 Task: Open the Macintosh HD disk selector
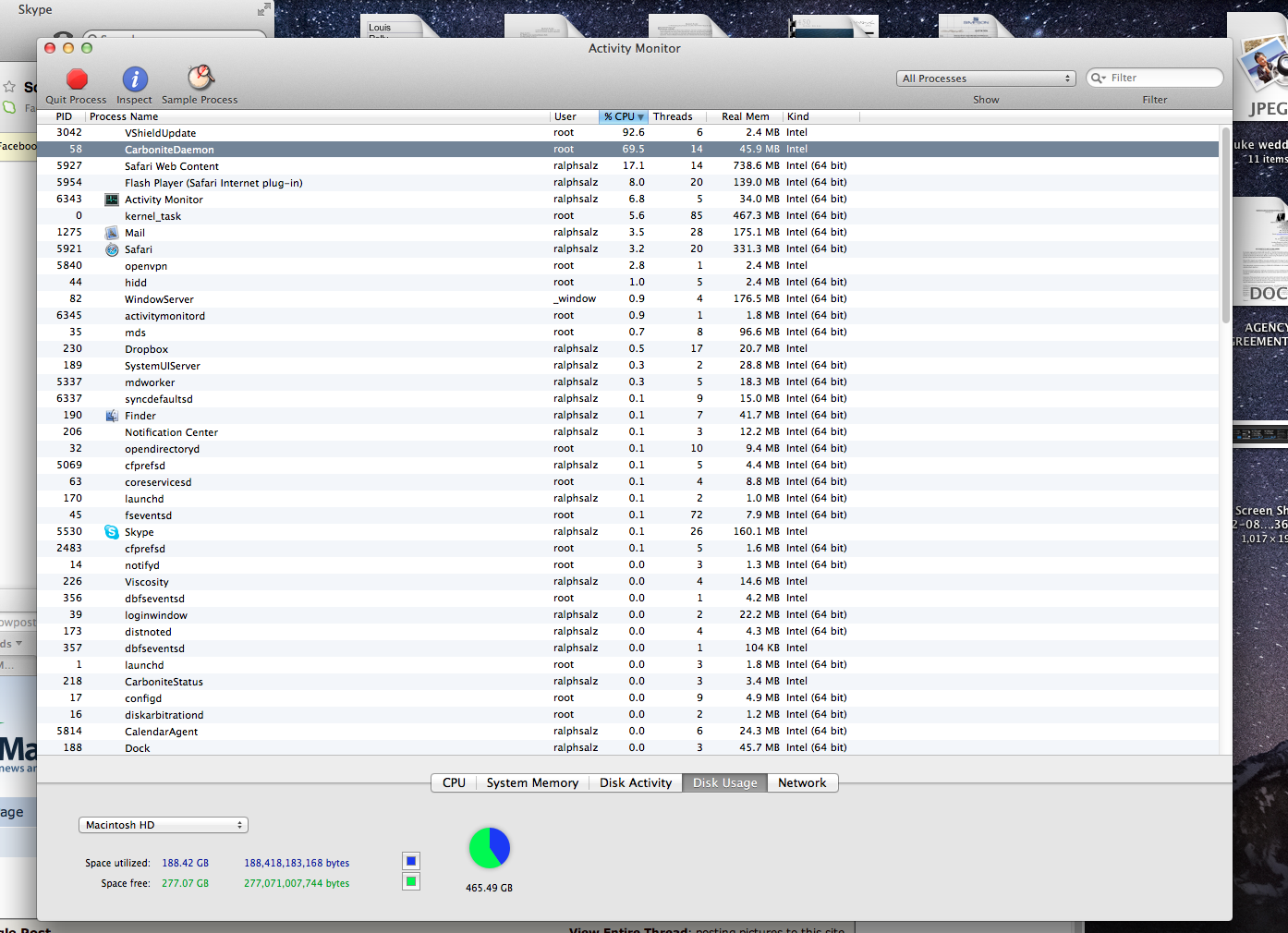164,825
